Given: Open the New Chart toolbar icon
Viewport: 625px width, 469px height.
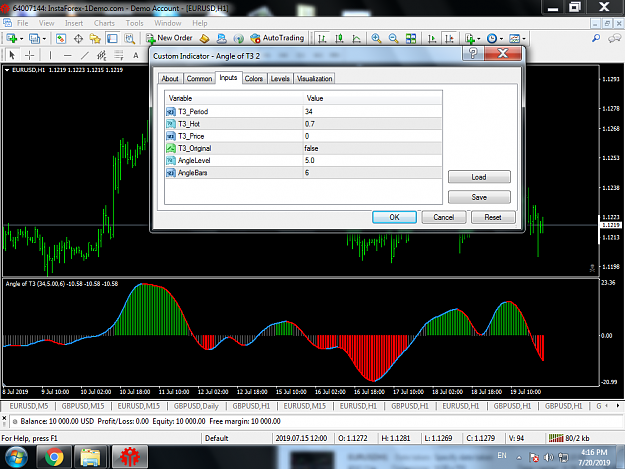Looking at the screenshot, I should pos(12,39).
